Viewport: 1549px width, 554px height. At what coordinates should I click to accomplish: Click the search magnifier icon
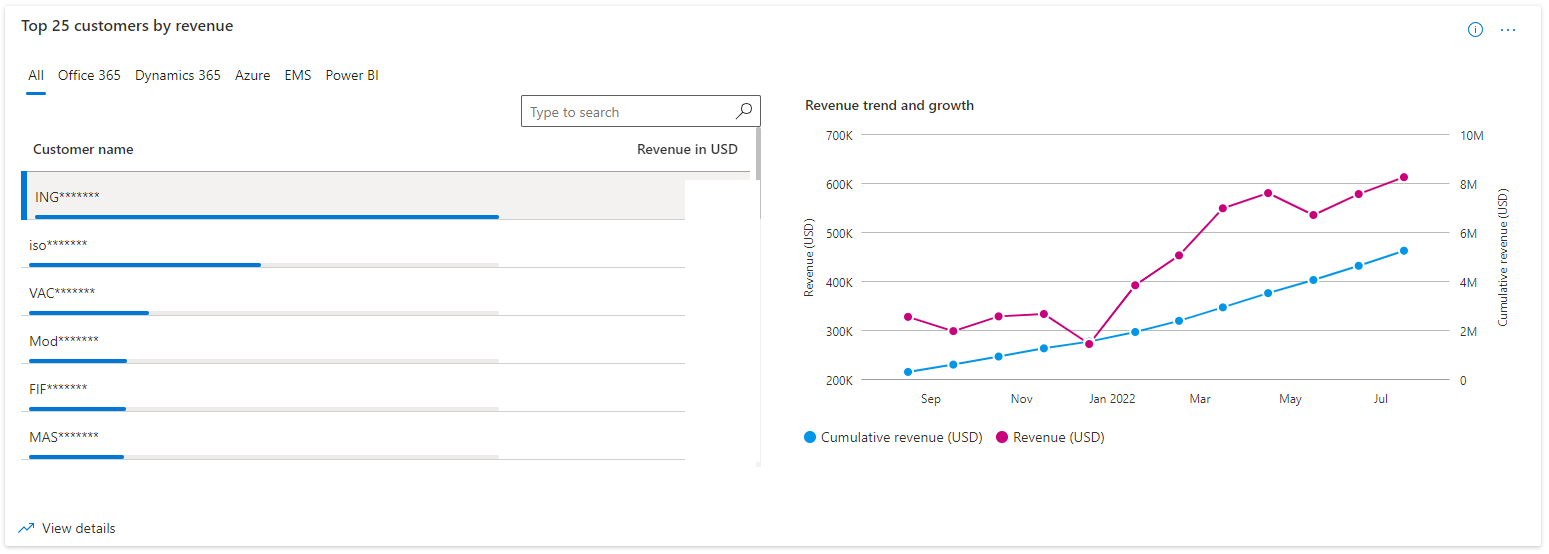(743, 111)
